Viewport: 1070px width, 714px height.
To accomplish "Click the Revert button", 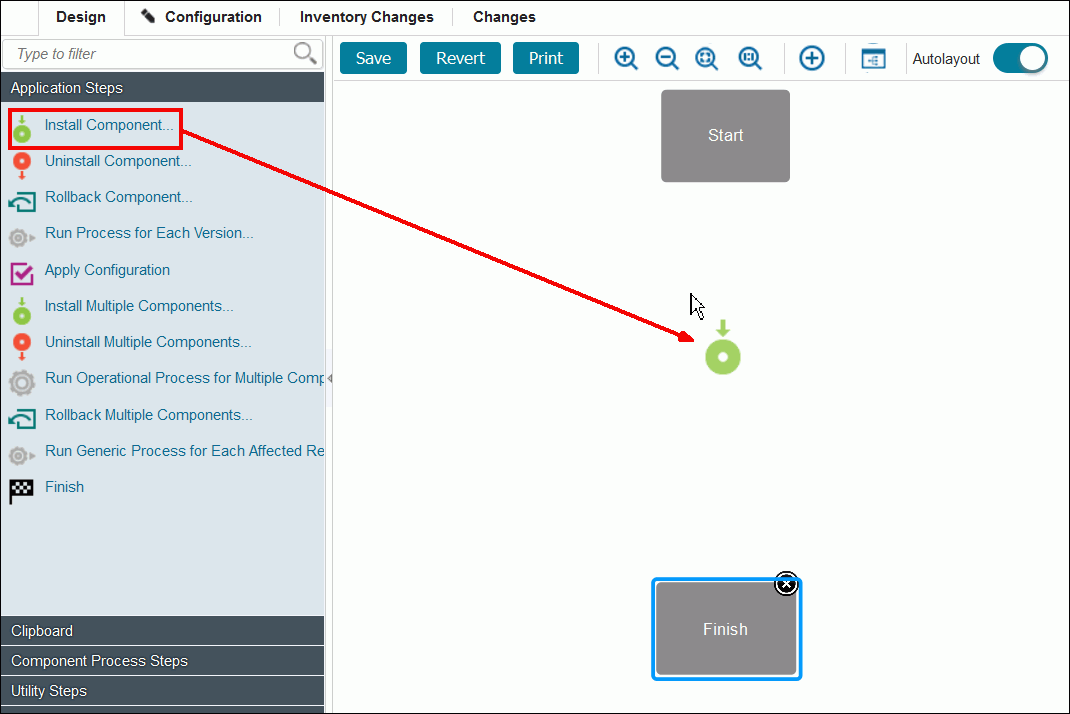I will coord(460,58).
